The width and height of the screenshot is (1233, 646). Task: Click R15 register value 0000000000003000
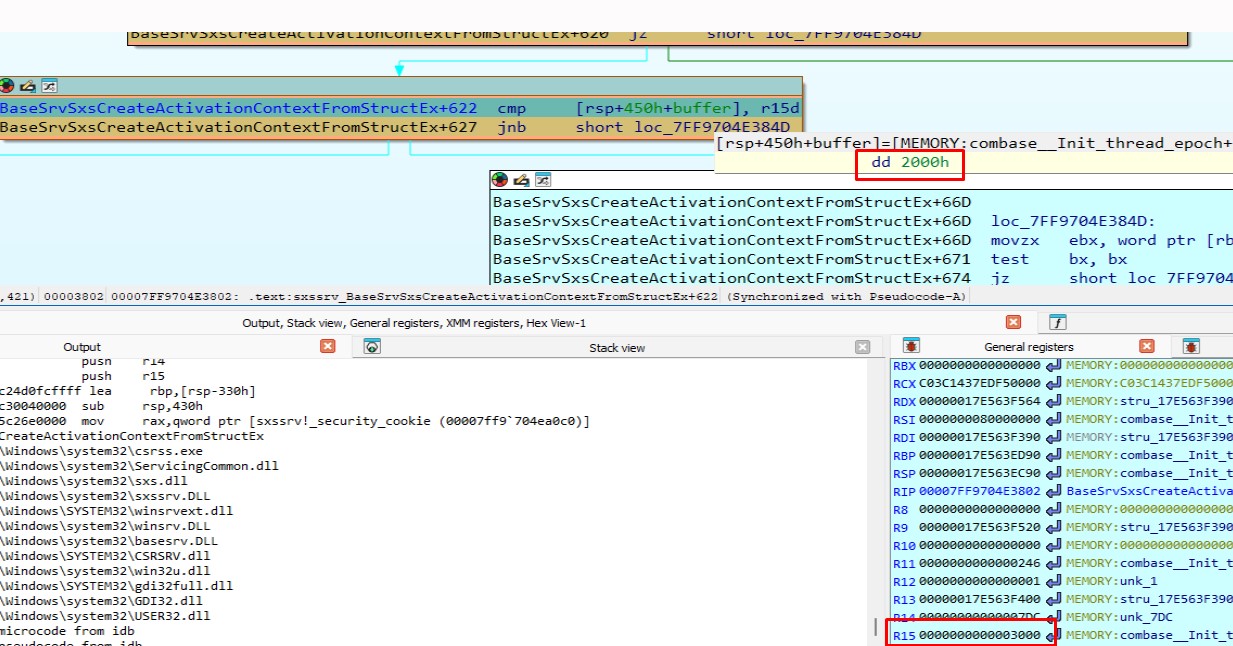pyautogui.click(x=980, y=635)
